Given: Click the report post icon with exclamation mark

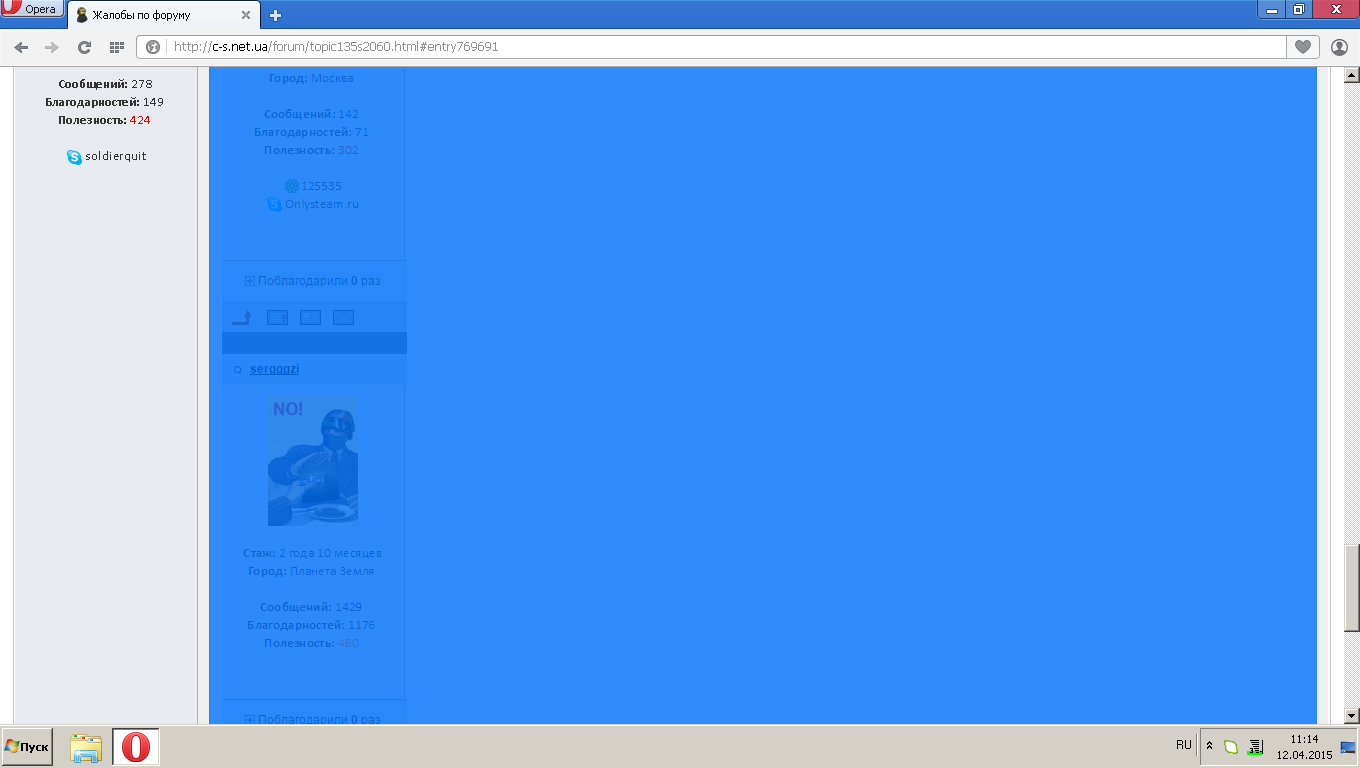Looking at the screenshot, I should pyautogui.click(x=277, y=318).
